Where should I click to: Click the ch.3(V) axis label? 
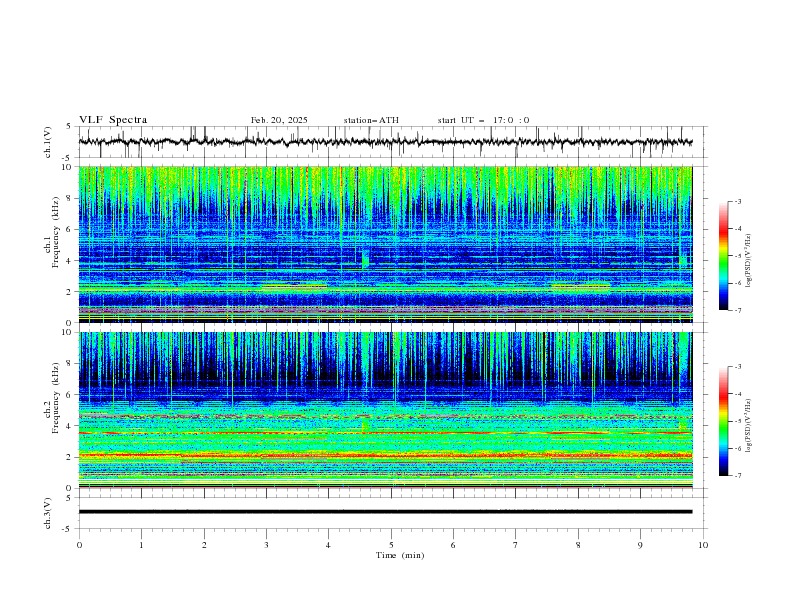coord(48,513)
